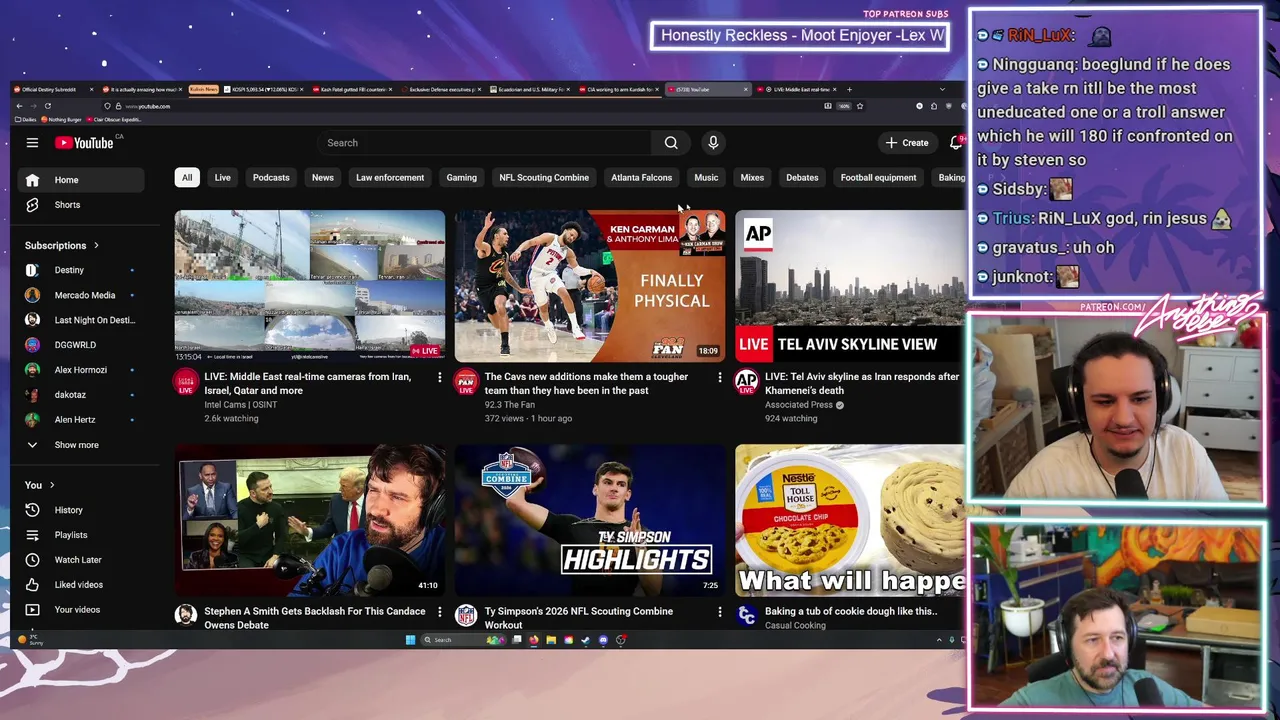Click the browser back arrow
The image size is (1280, 720).
coord(19,106)
